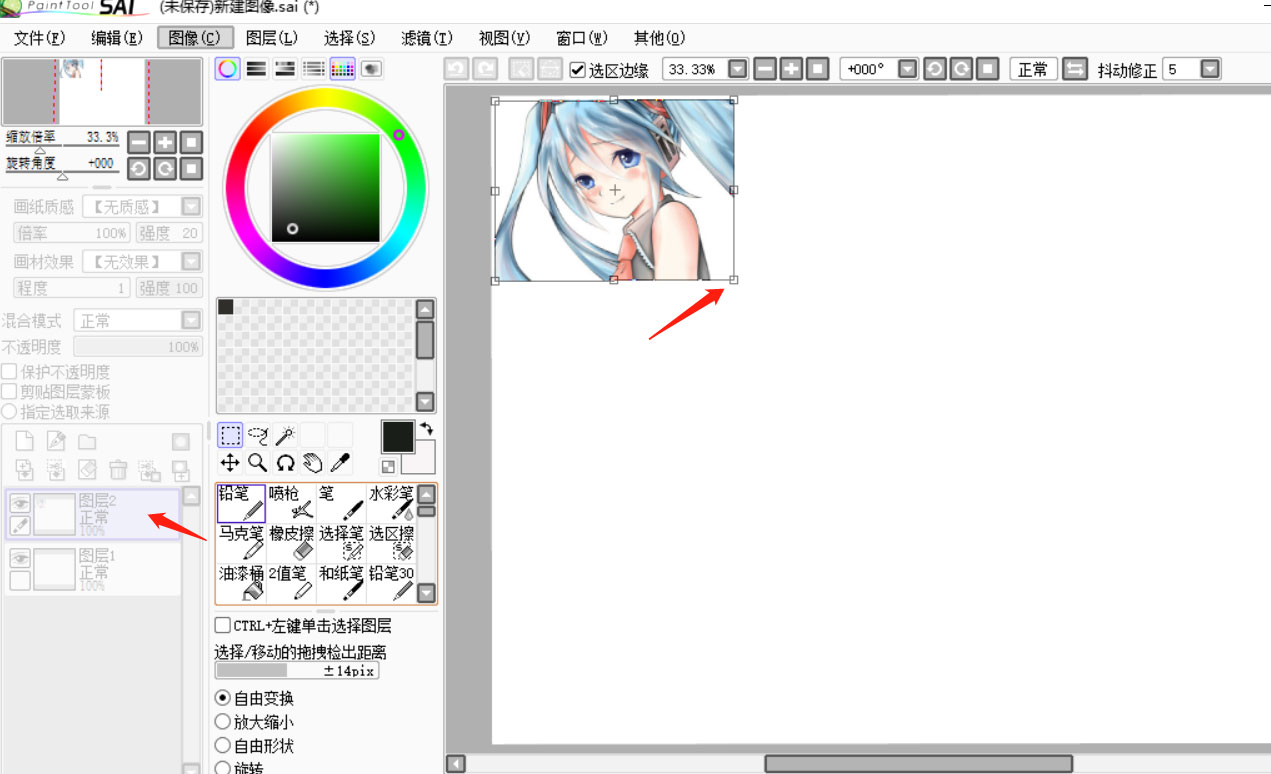1271x774 pixels.
Task: Select the eyedropper color picker tool
Action: [340, 462]
